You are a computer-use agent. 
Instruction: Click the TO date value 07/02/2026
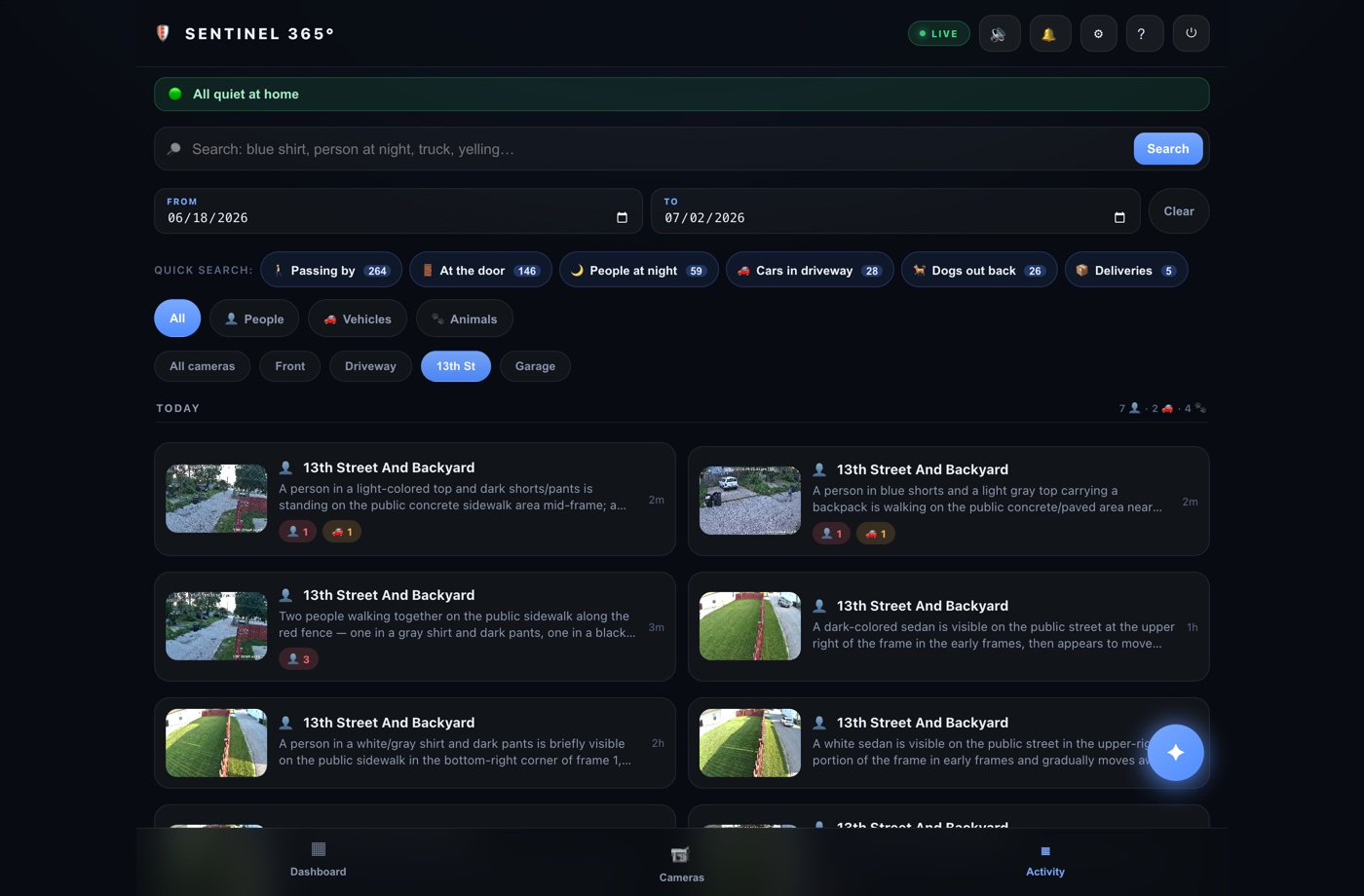point(704,218)
